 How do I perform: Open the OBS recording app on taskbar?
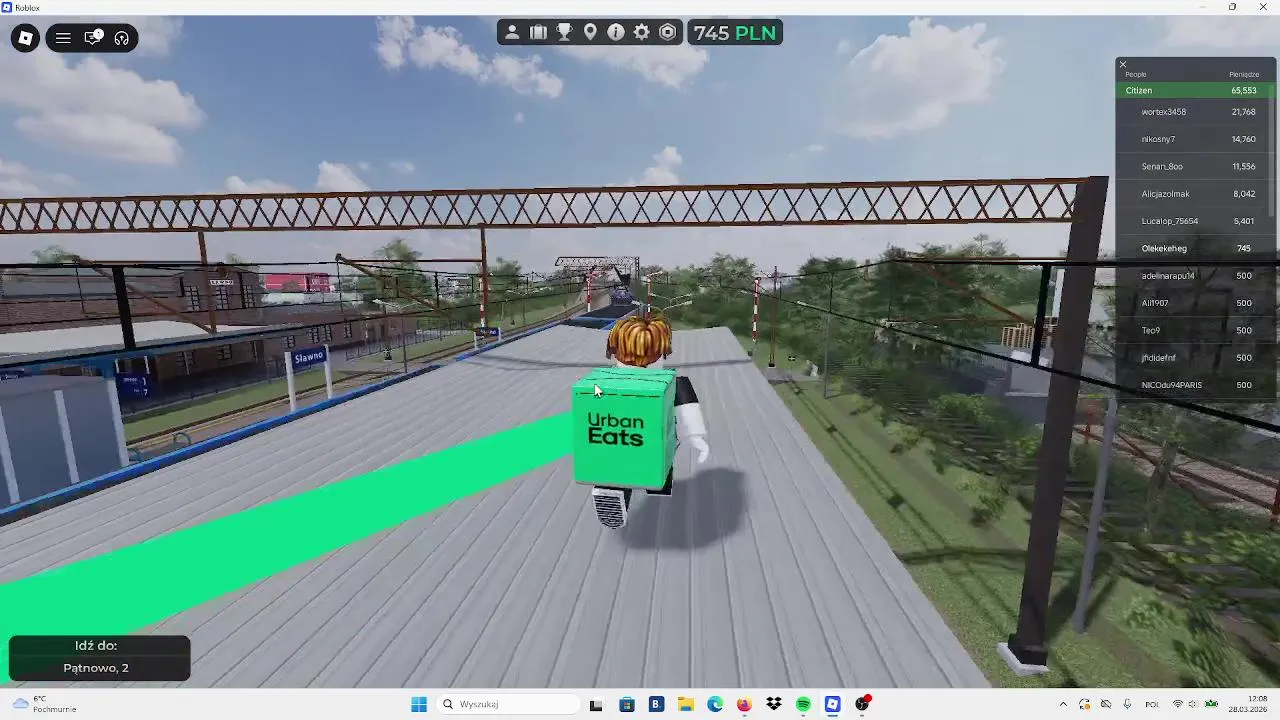click(863, 704)
